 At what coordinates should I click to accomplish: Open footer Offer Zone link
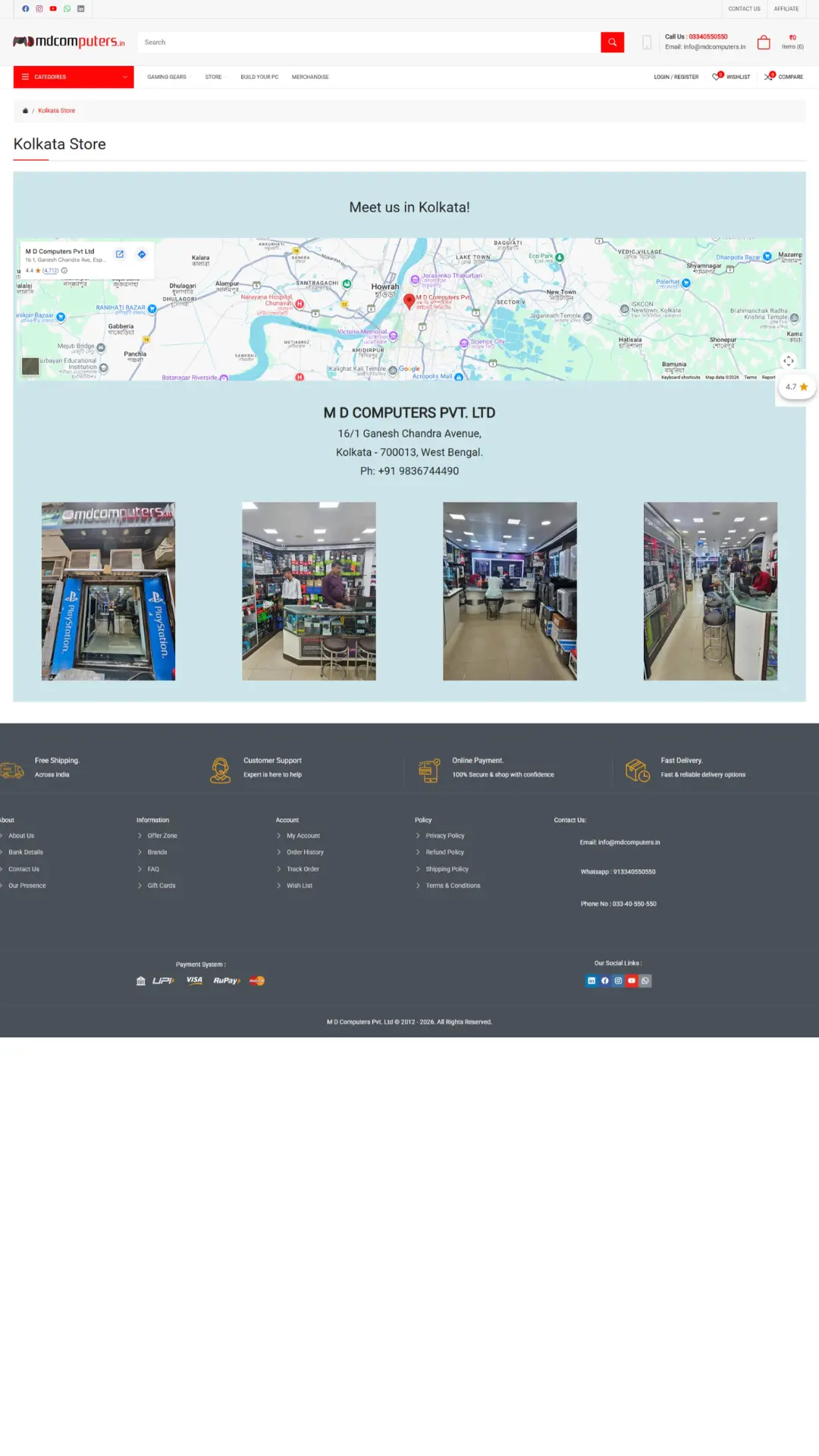click(x=162, y=836)
